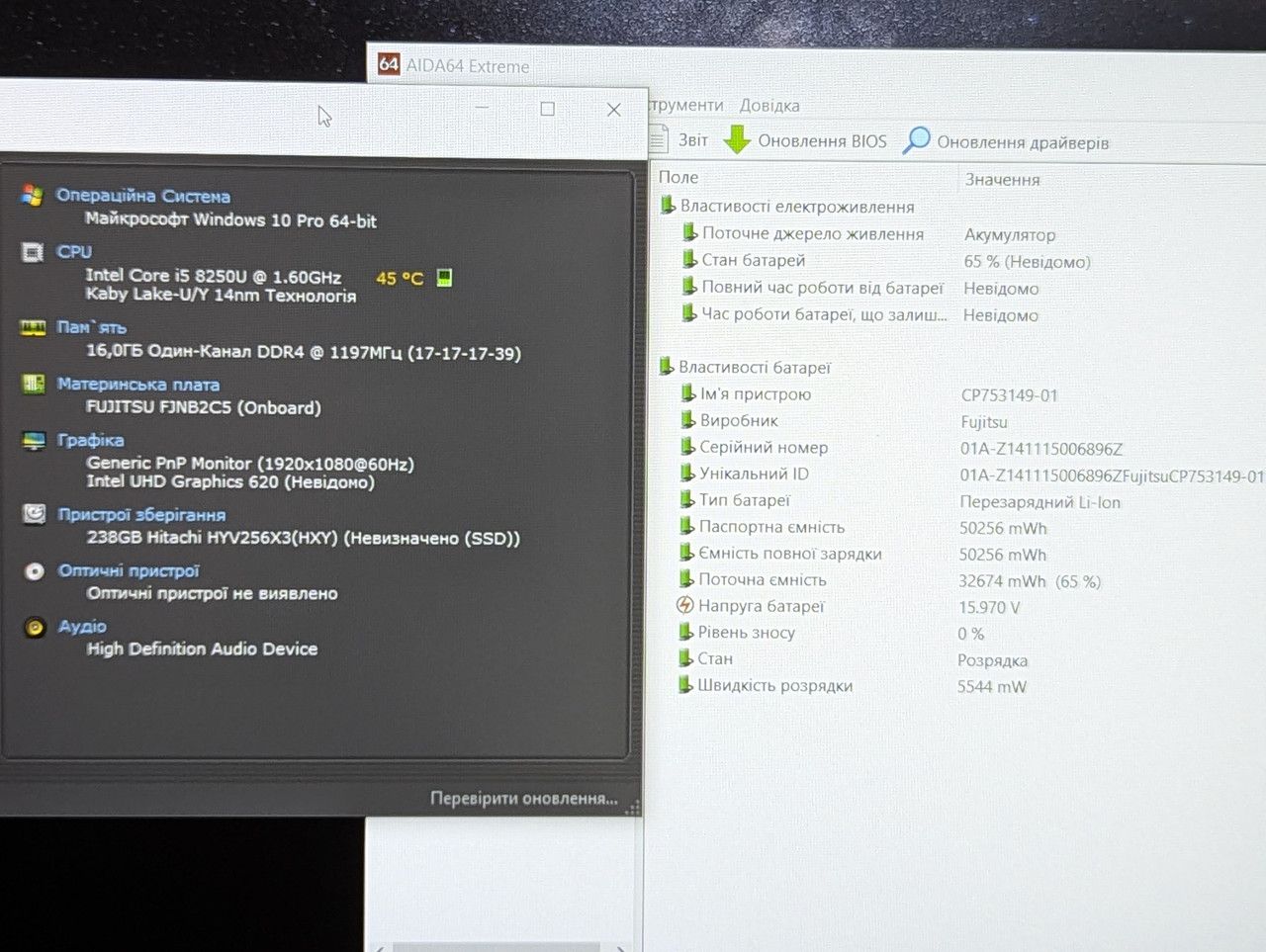Open the partially hidden Інструменти menu
Screen dimensions: 1266x952
[x=686, y=105]
